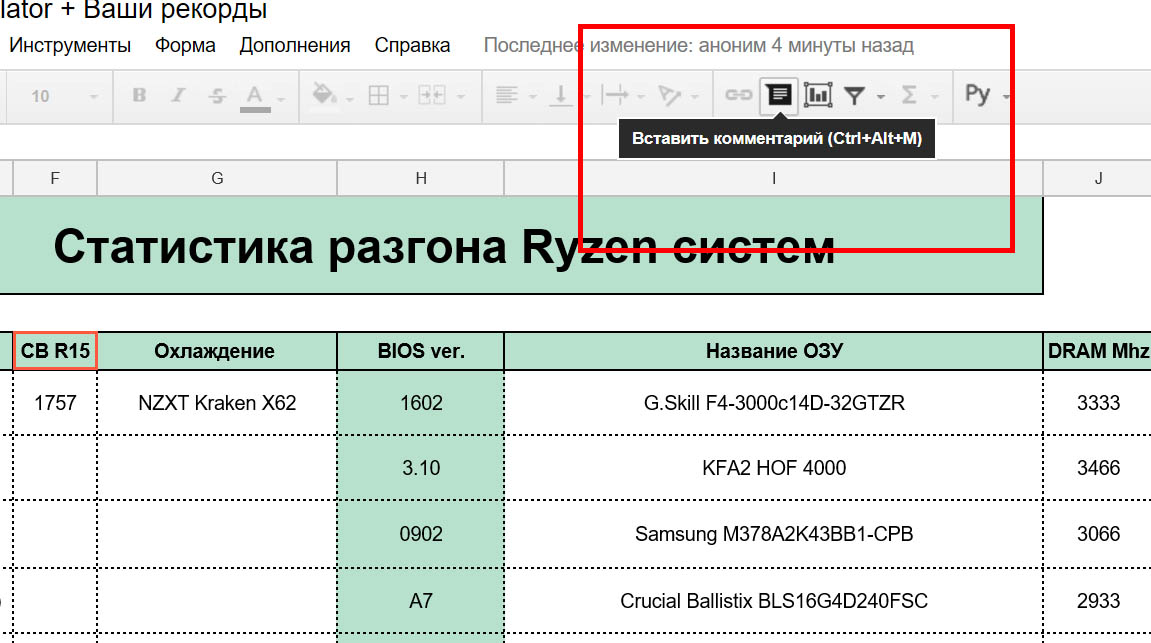Viewport: 1151px width, 643px height.
Task: Select column J header
Action: [1097, 178]
